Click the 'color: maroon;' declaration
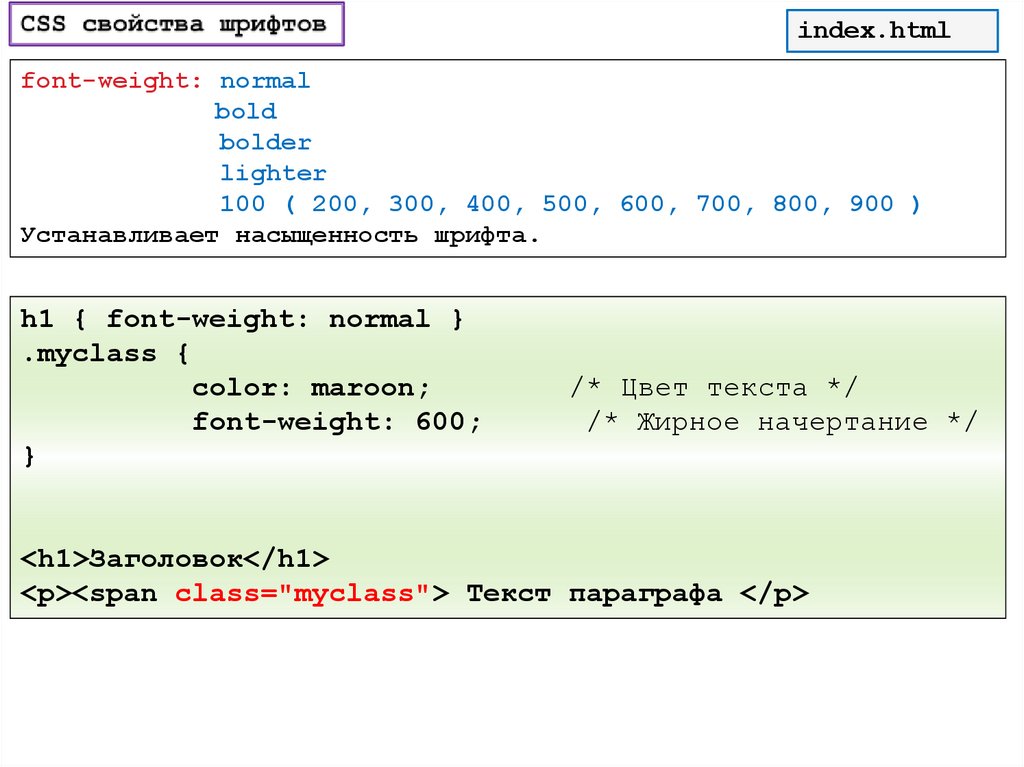The height and width of the screenshot is (767, 1024). (x=311, y=388)
